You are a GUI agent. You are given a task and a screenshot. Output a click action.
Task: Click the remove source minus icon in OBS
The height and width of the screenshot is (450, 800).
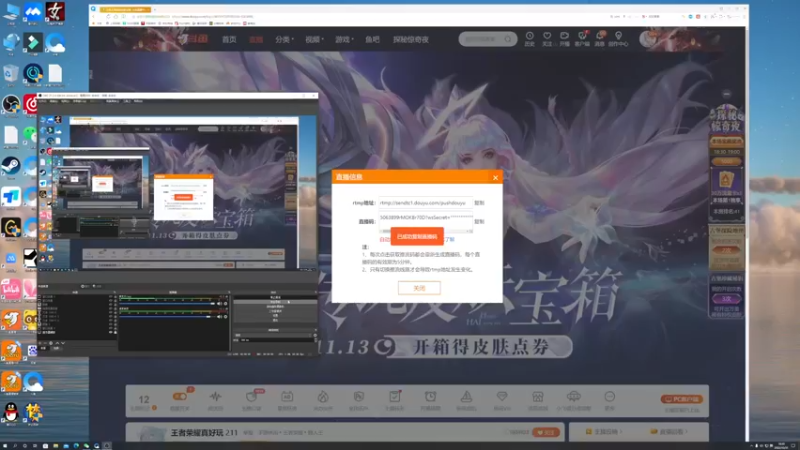pyautogui.click(x=45, y=343)
